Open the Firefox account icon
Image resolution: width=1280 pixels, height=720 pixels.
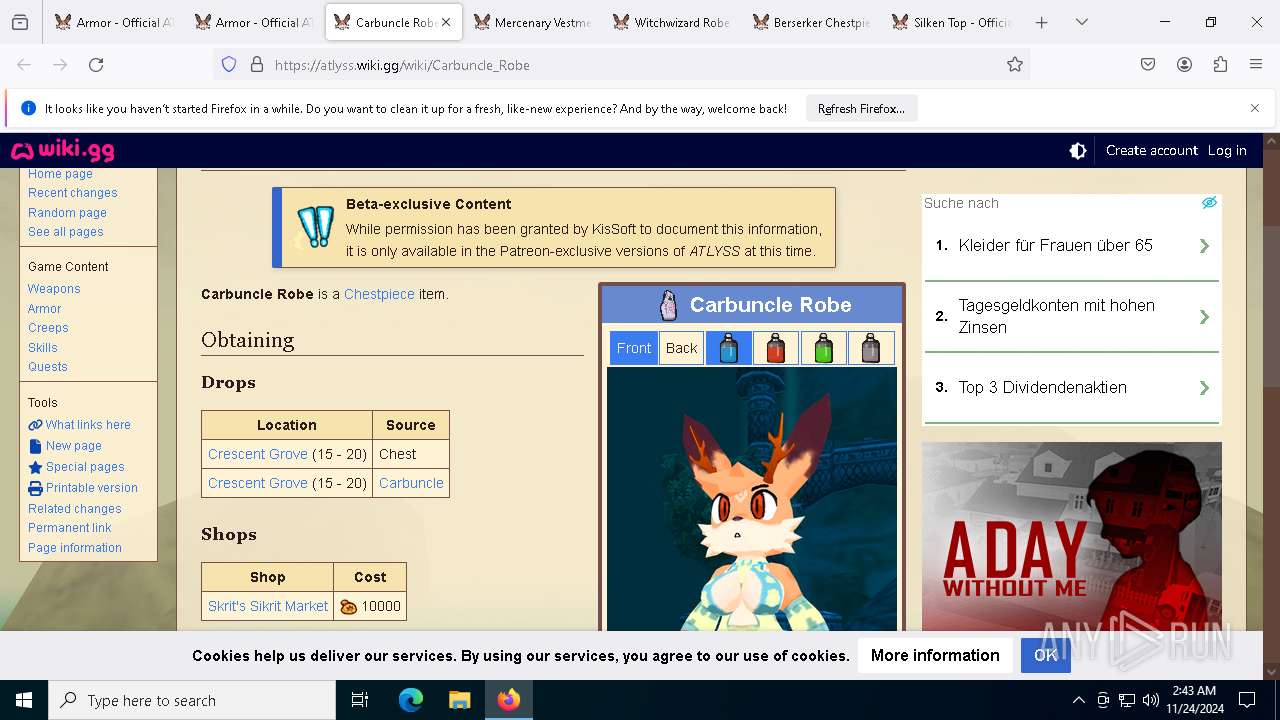point(1184,65)
